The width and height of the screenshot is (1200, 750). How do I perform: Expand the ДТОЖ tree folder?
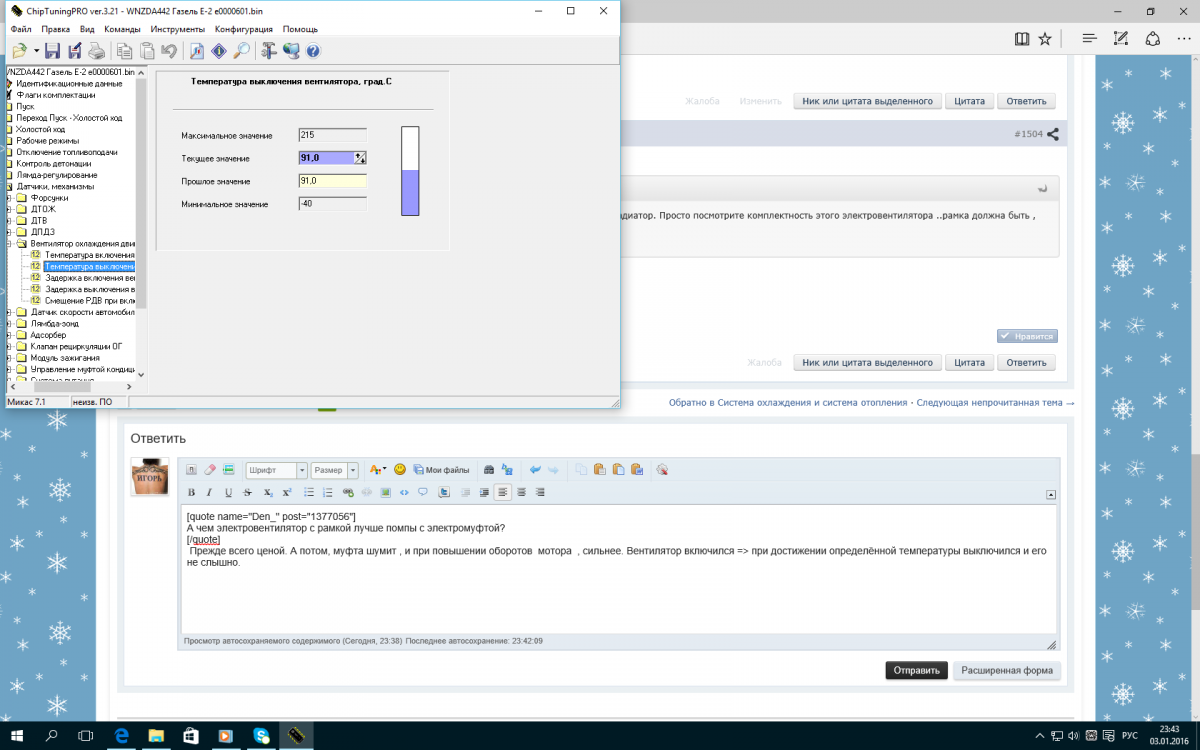click(9, 209)
